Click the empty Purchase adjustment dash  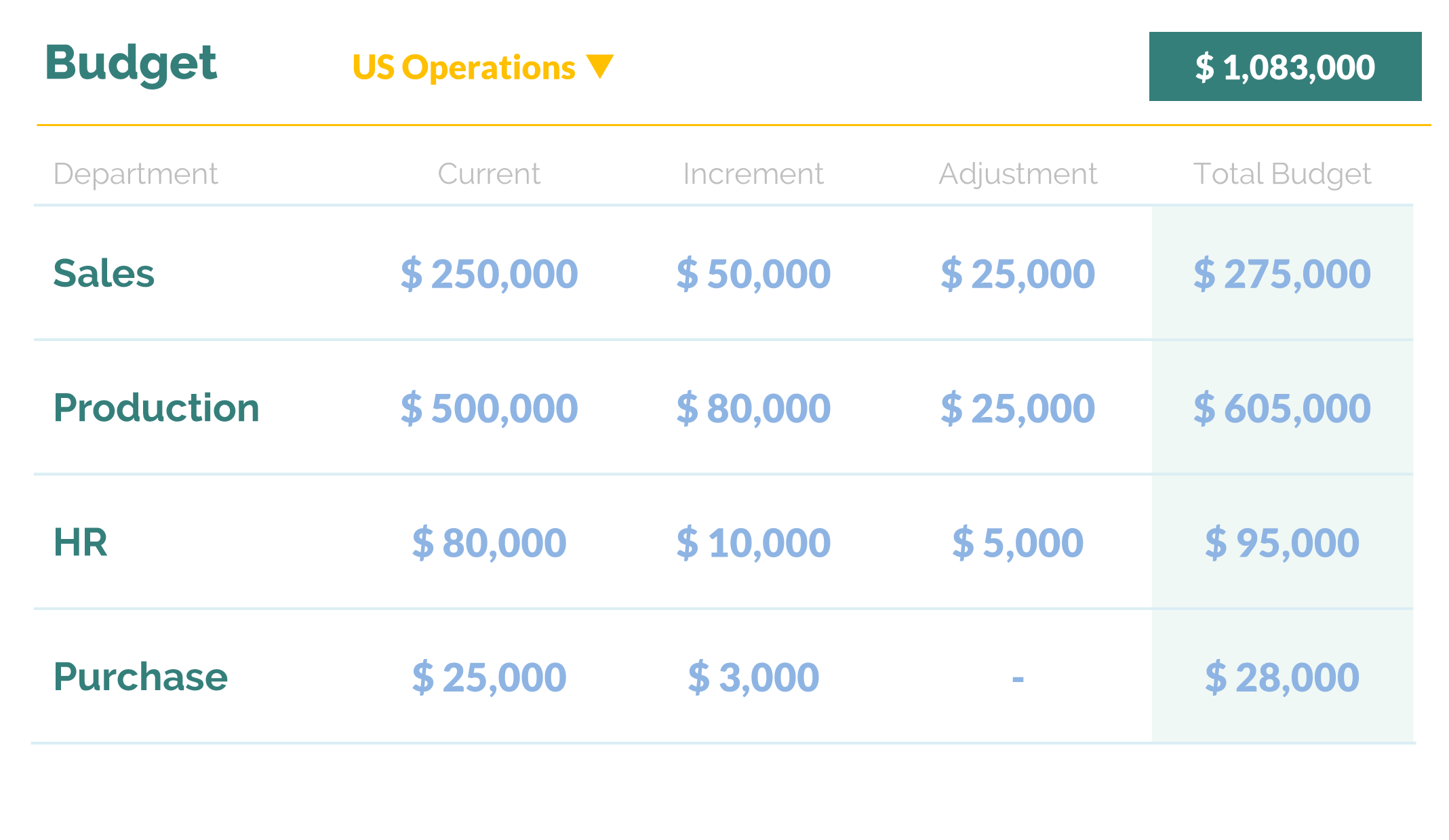click(1018, 678)
